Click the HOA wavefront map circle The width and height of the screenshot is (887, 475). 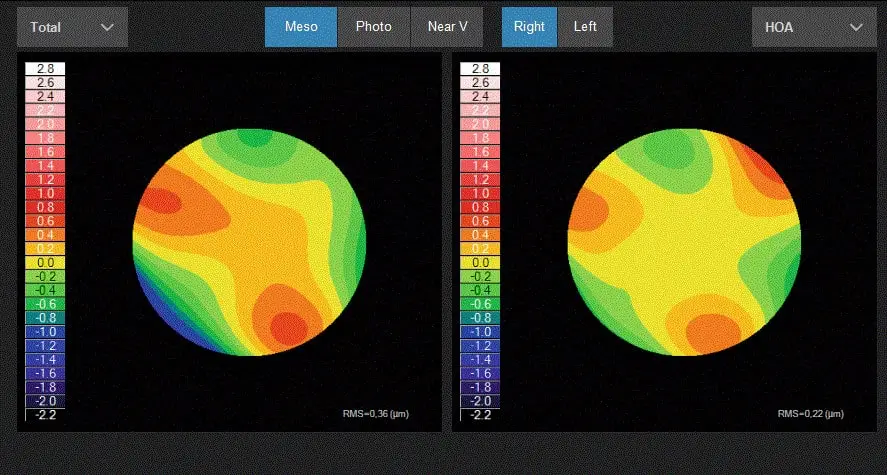pos(684,241)
